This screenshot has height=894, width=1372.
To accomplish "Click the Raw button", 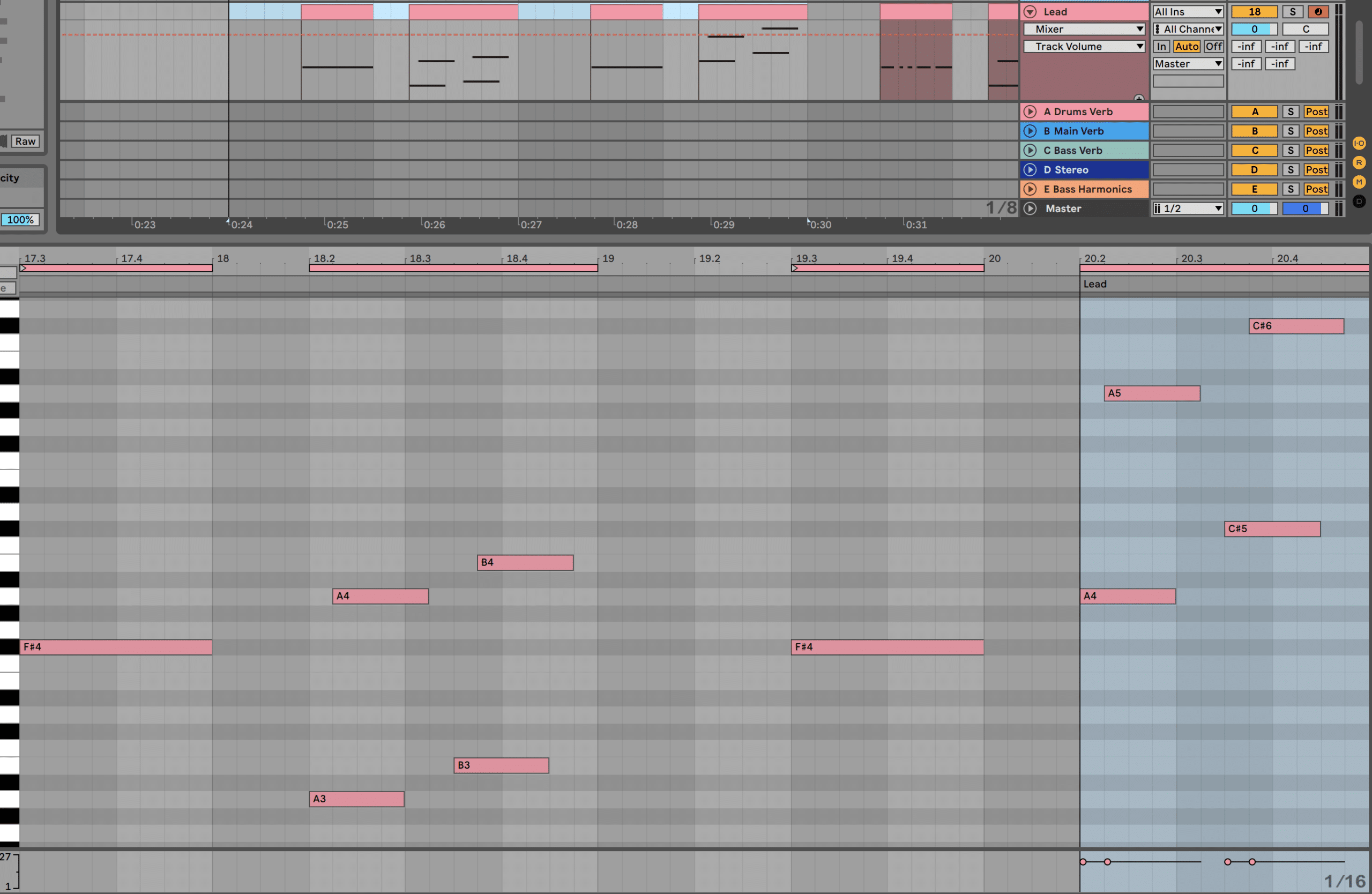I will click(x=25, y=142).
